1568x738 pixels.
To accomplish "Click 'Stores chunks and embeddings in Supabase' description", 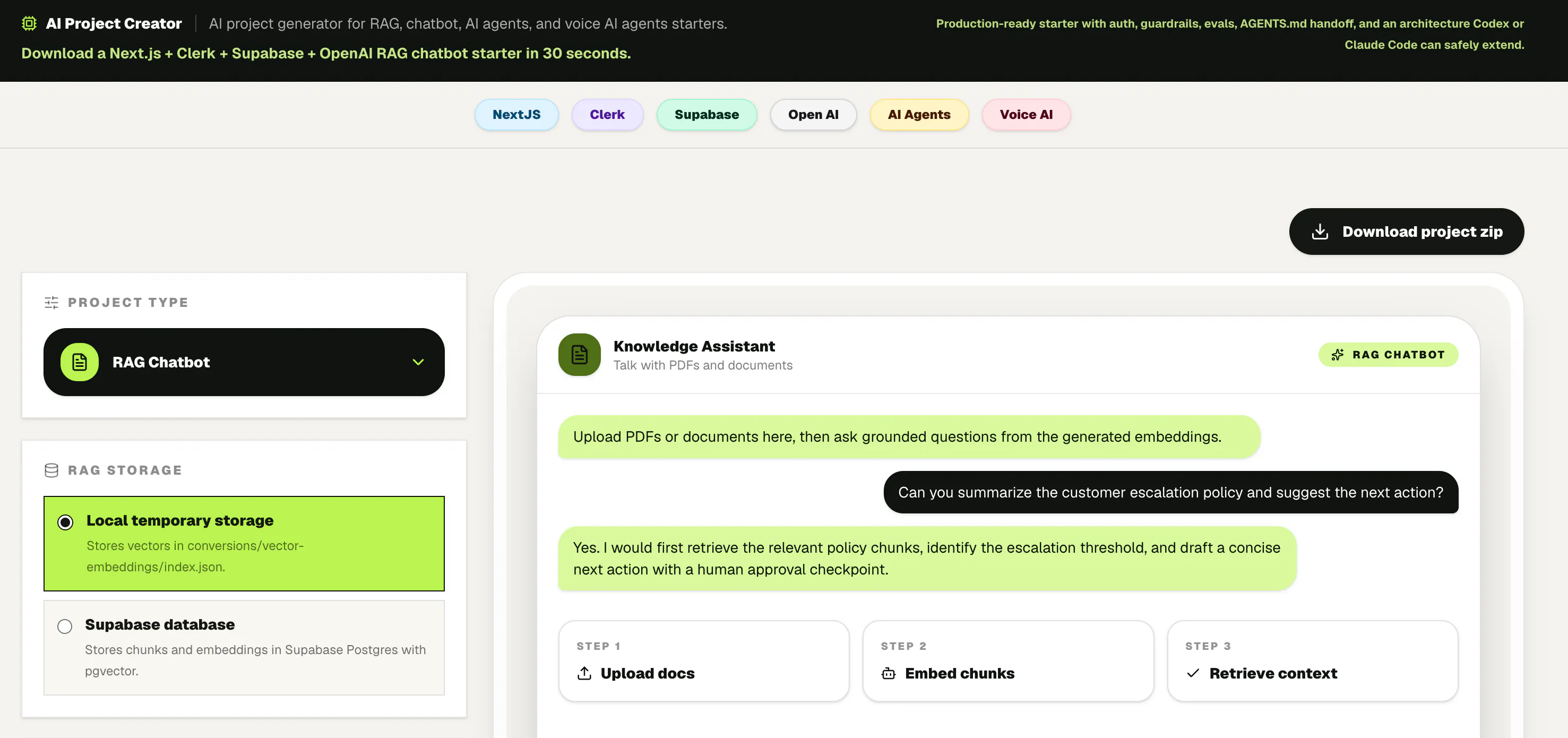I will coord(255,660).
